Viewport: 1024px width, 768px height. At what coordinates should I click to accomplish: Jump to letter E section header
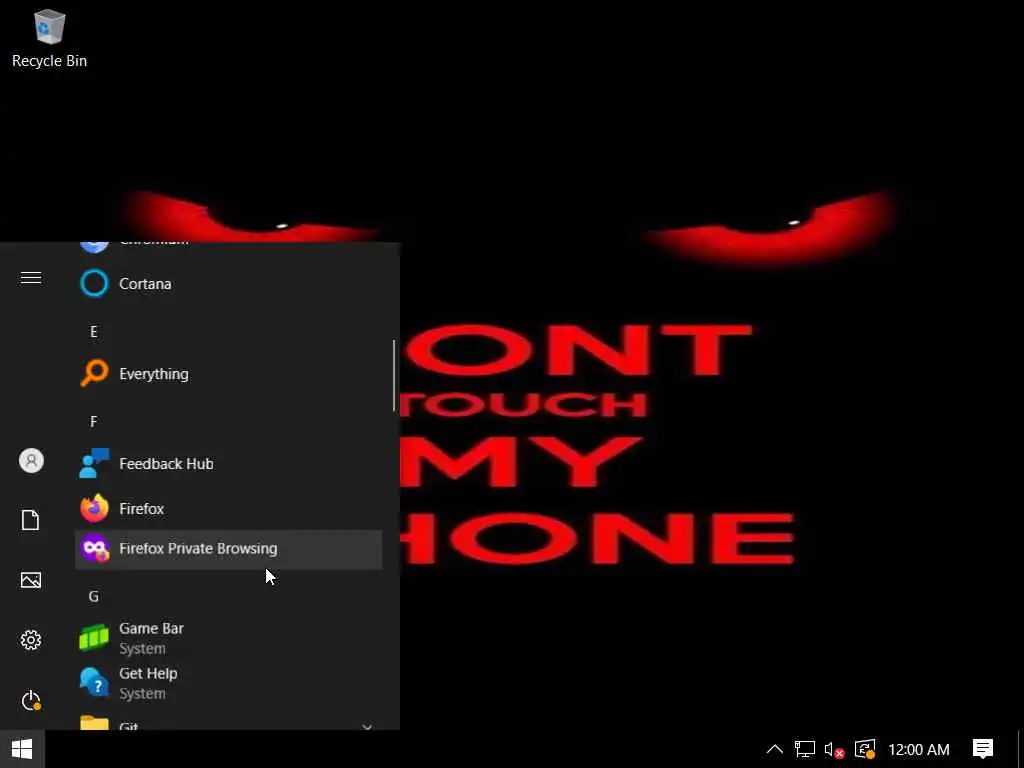coord(93,332)
